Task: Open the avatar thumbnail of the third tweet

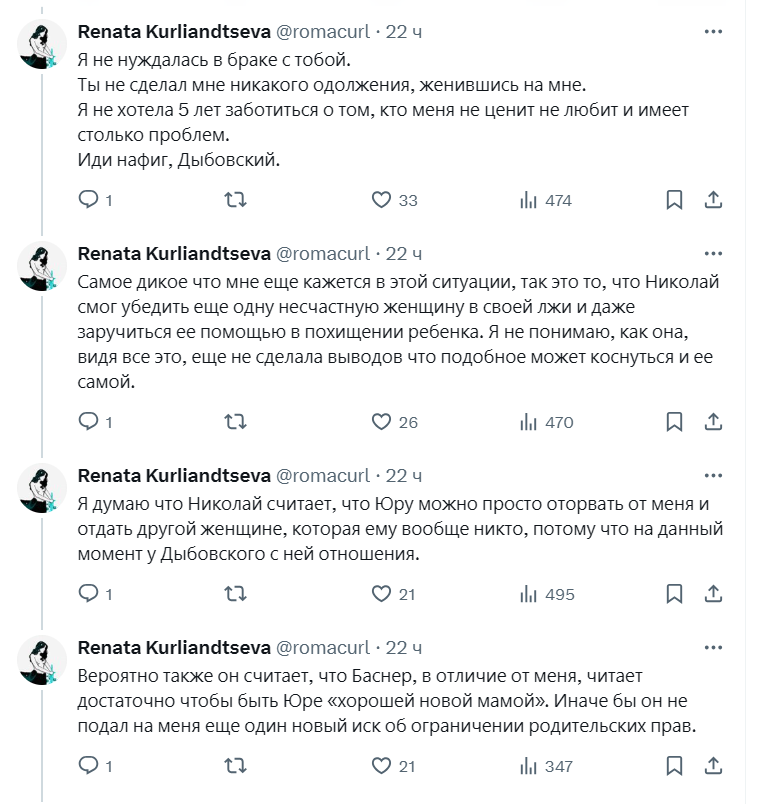Action: (42, 488)
